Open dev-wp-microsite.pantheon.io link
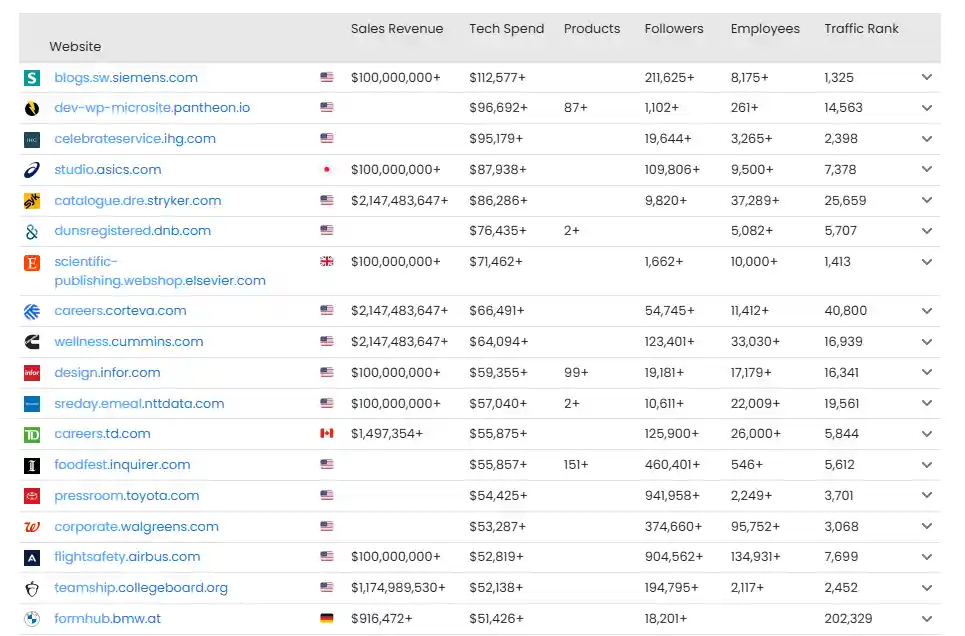Screen dimensions: 965x636 click(x=152, y=108)
